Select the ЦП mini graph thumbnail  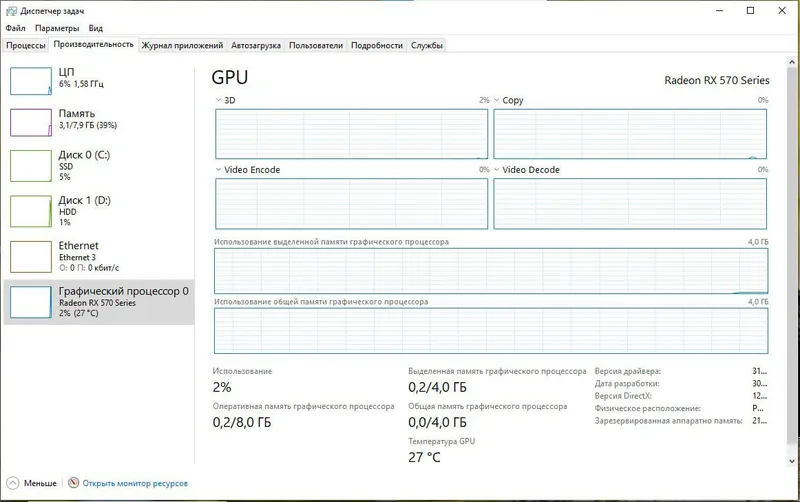tap(31, 81)
